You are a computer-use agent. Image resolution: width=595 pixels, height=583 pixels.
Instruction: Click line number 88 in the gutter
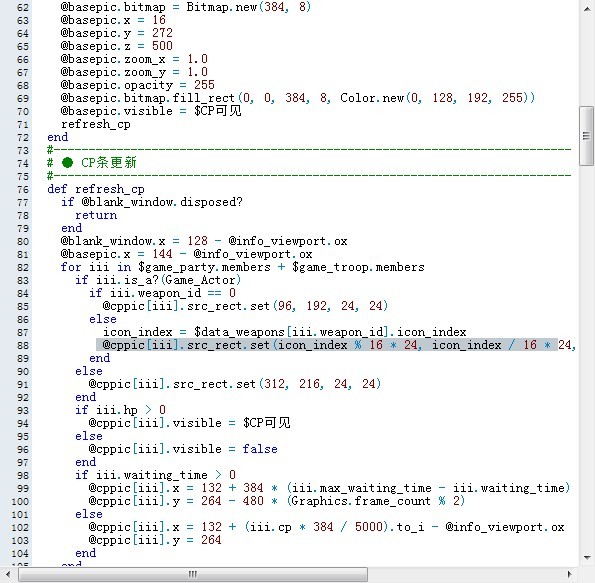(23, 345)
